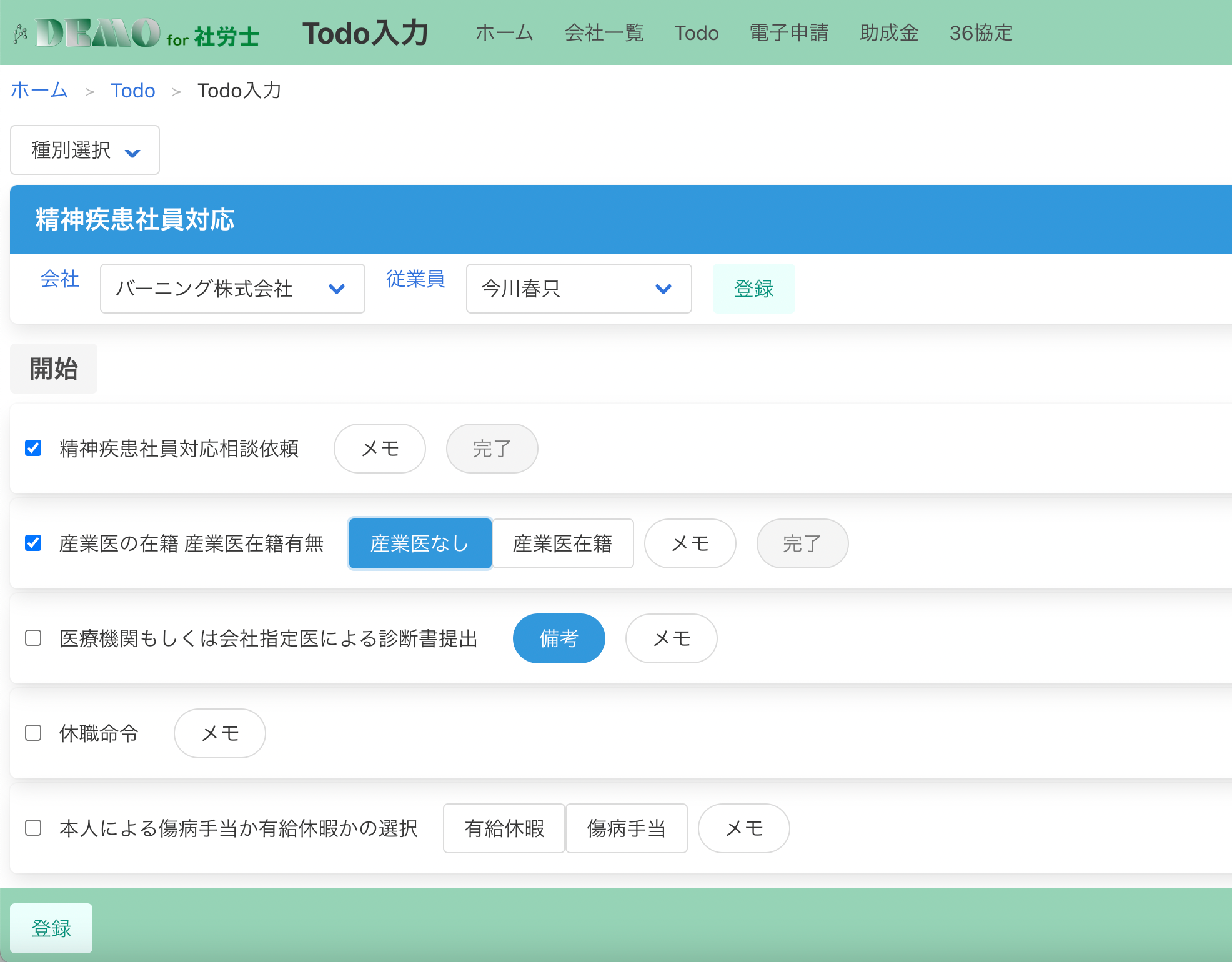Check 本人による傷病手当か有給休暇かの選択 checkbox

coord(33,828)
